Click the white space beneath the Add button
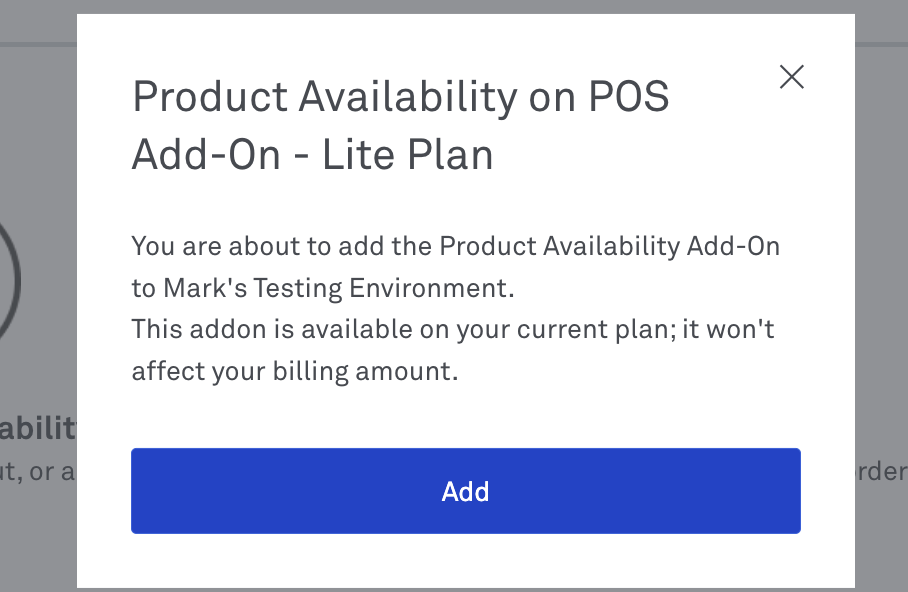The height and width of the screenshot is (592, 908). (466, 560)
